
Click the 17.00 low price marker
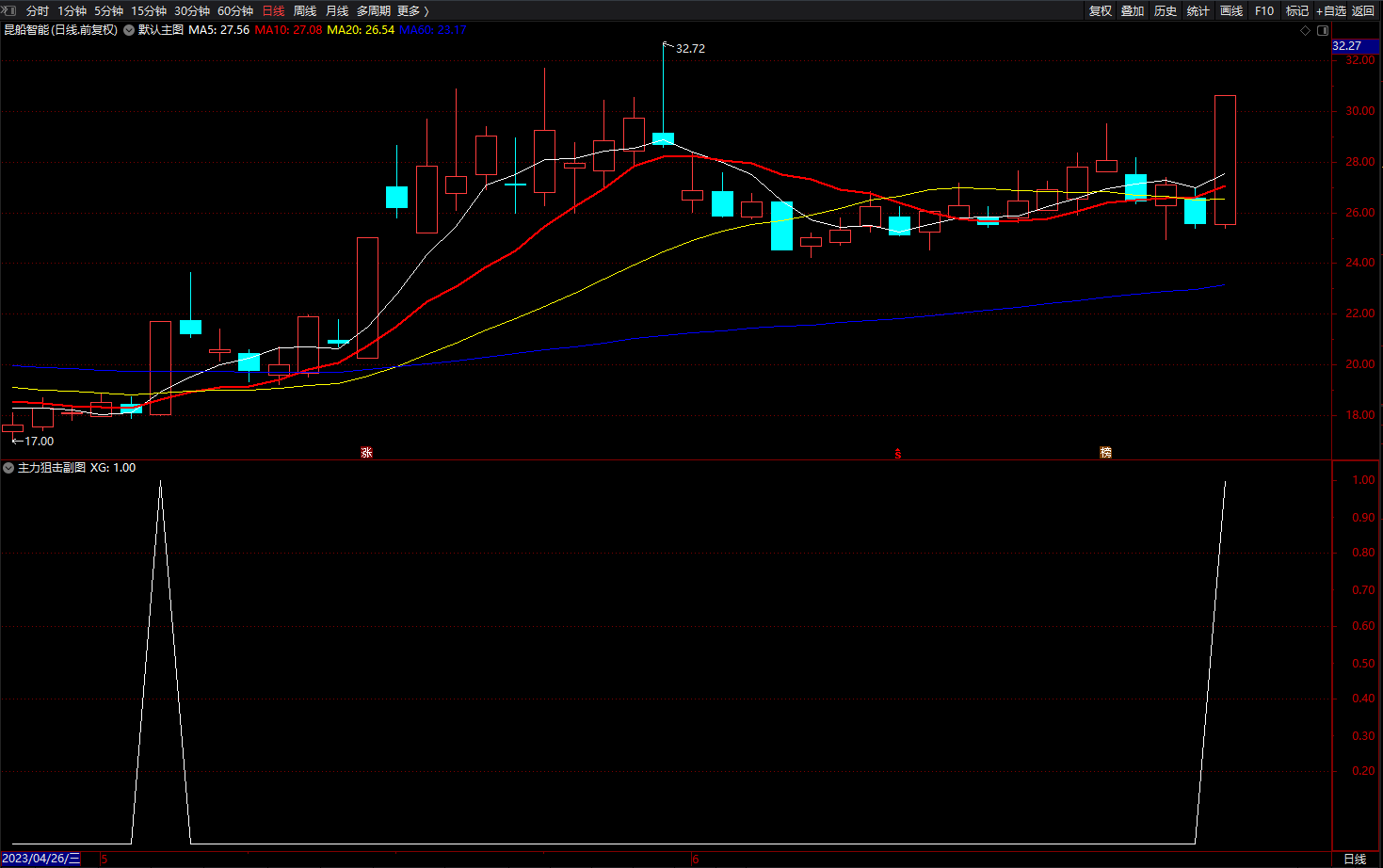click(39, 442)
